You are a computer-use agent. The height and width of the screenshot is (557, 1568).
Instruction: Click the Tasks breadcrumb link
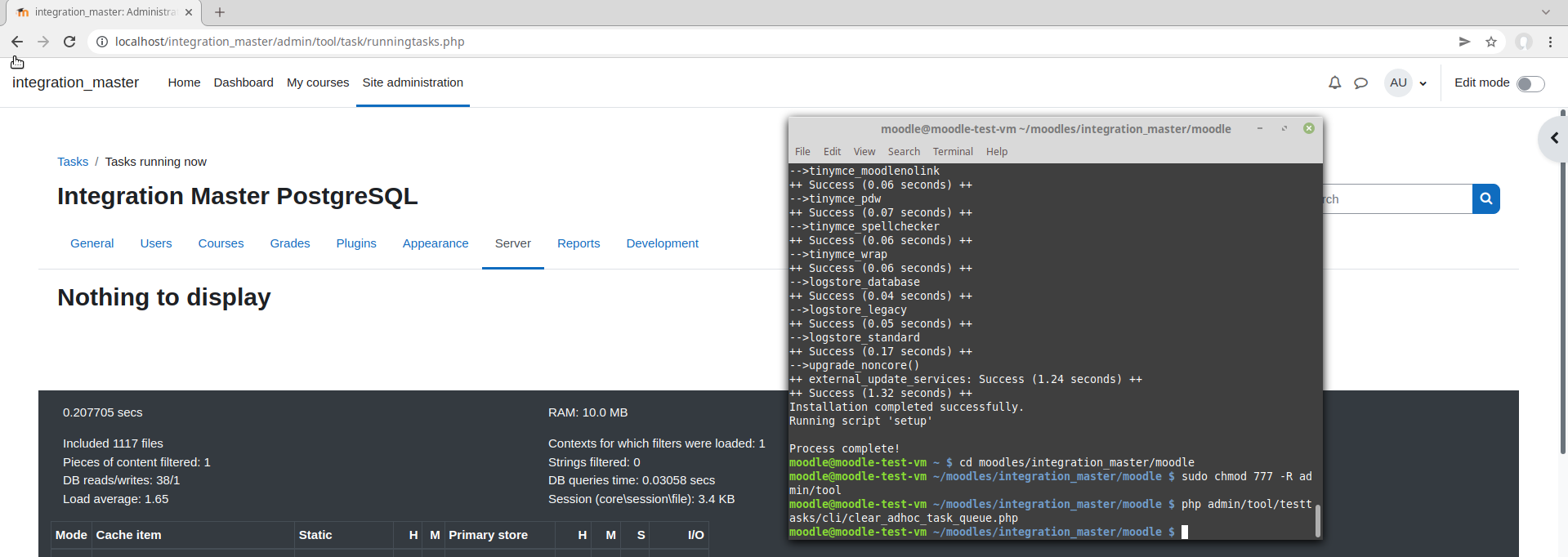pos(73,162)
